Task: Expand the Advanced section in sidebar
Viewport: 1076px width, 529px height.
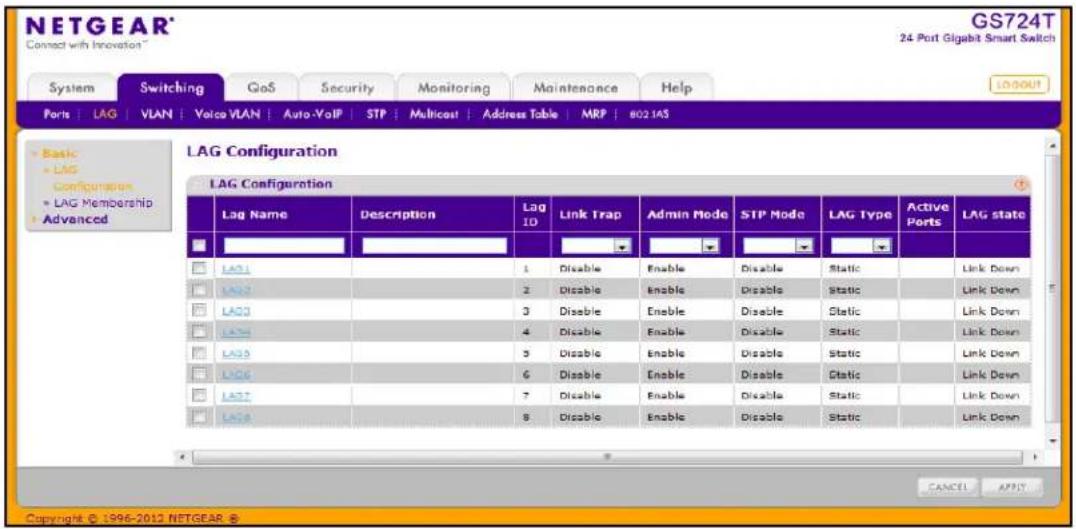Action: [75, 220]
